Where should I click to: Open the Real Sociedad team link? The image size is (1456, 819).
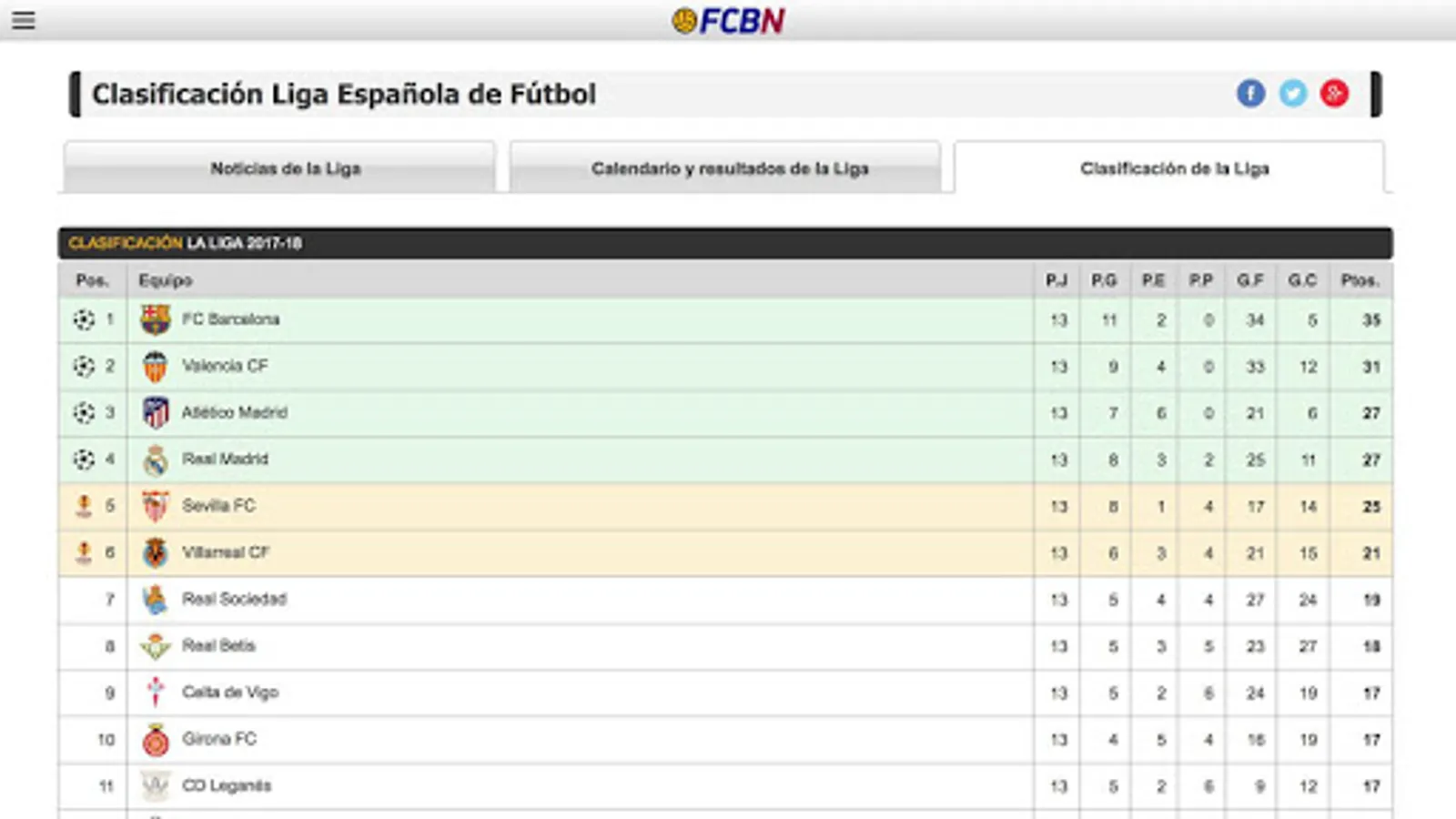[x=234, y=599]
